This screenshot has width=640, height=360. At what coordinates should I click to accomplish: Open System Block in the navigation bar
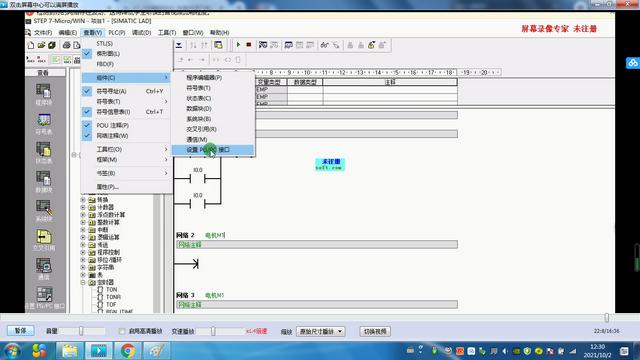(43, 211)
